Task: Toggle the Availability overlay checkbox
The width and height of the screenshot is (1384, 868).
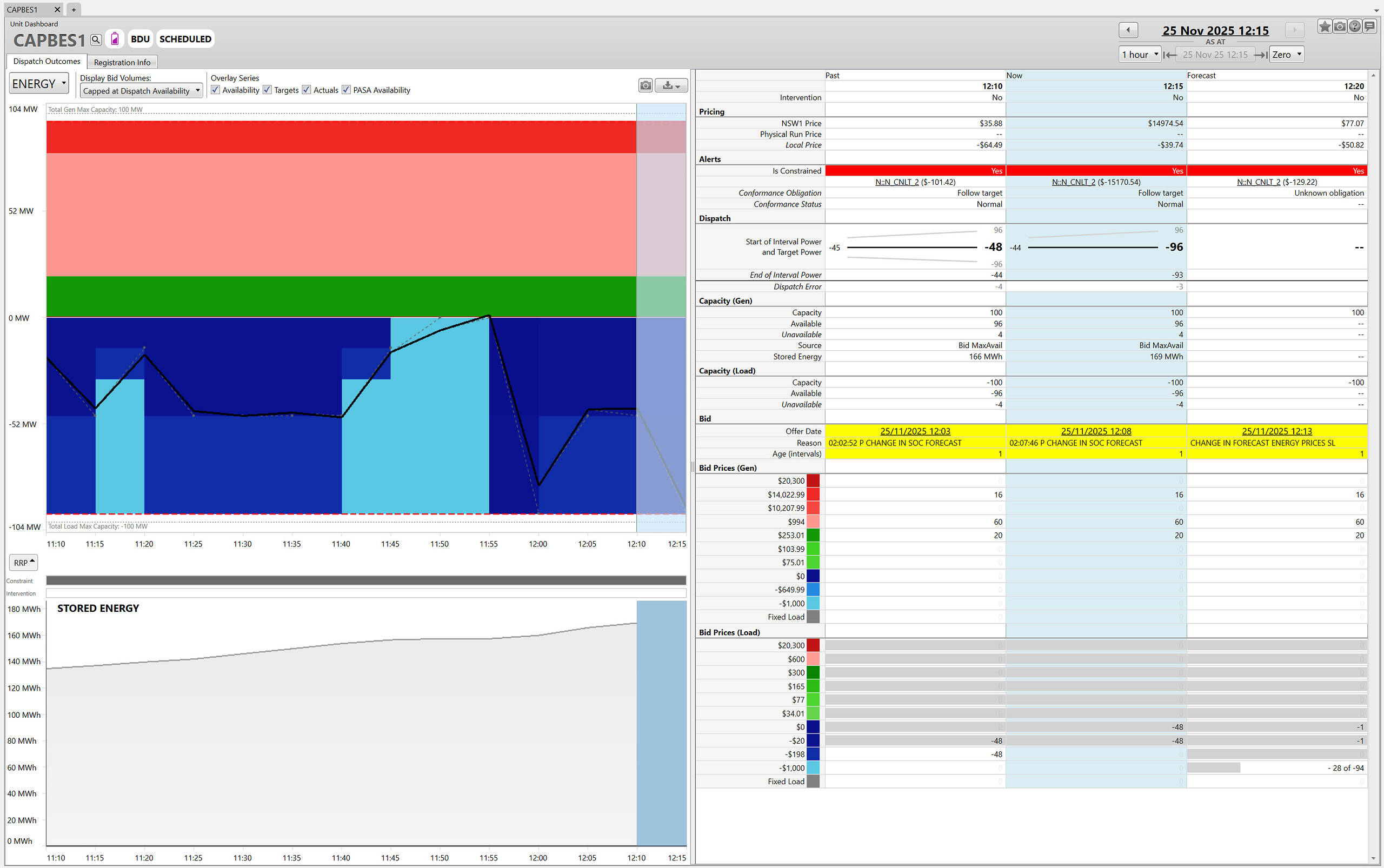Action: coord(215,90)
